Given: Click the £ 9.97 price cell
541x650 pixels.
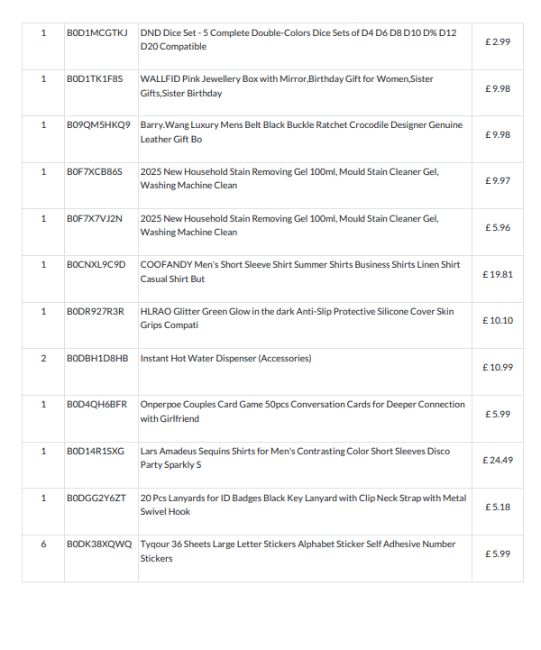Looking at the screenshot, I should (x=497, y=181).
